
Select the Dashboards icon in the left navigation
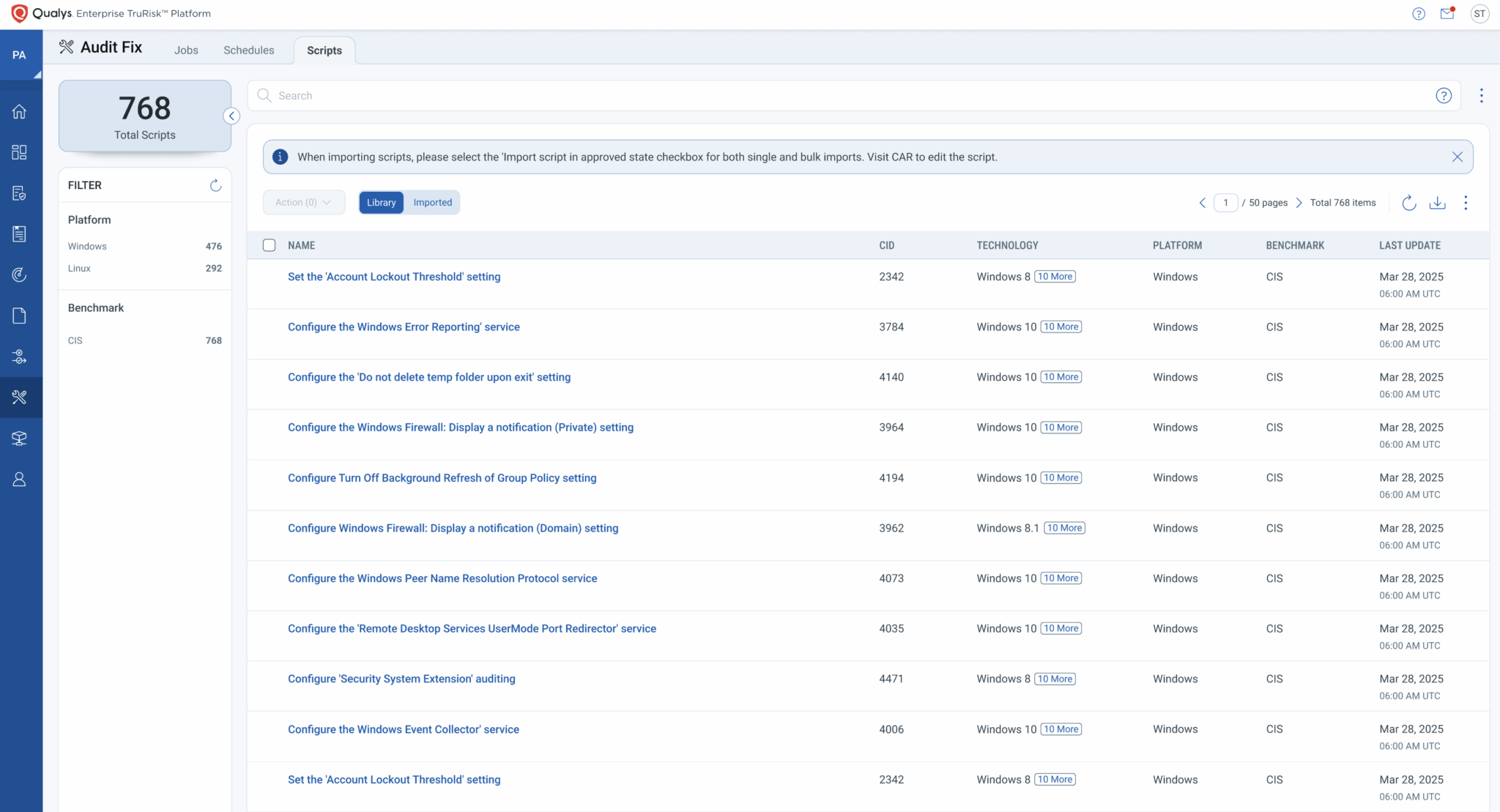pyautogui.click(x=20, y=152)
